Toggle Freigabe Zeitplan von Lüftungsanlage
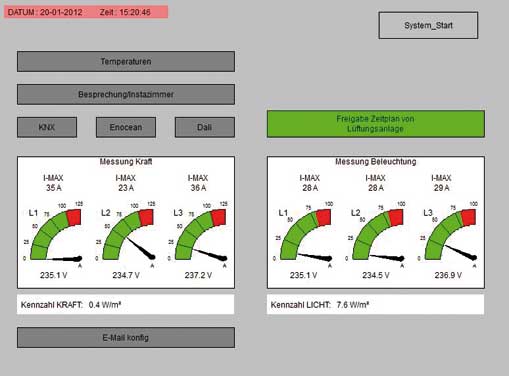 tap(376, 124)
